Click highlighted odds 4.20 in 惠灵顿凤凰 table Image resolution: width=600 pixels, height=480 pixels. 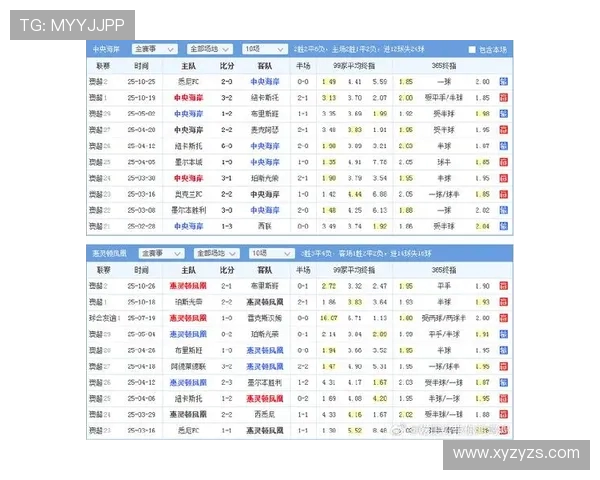(380, 398)
